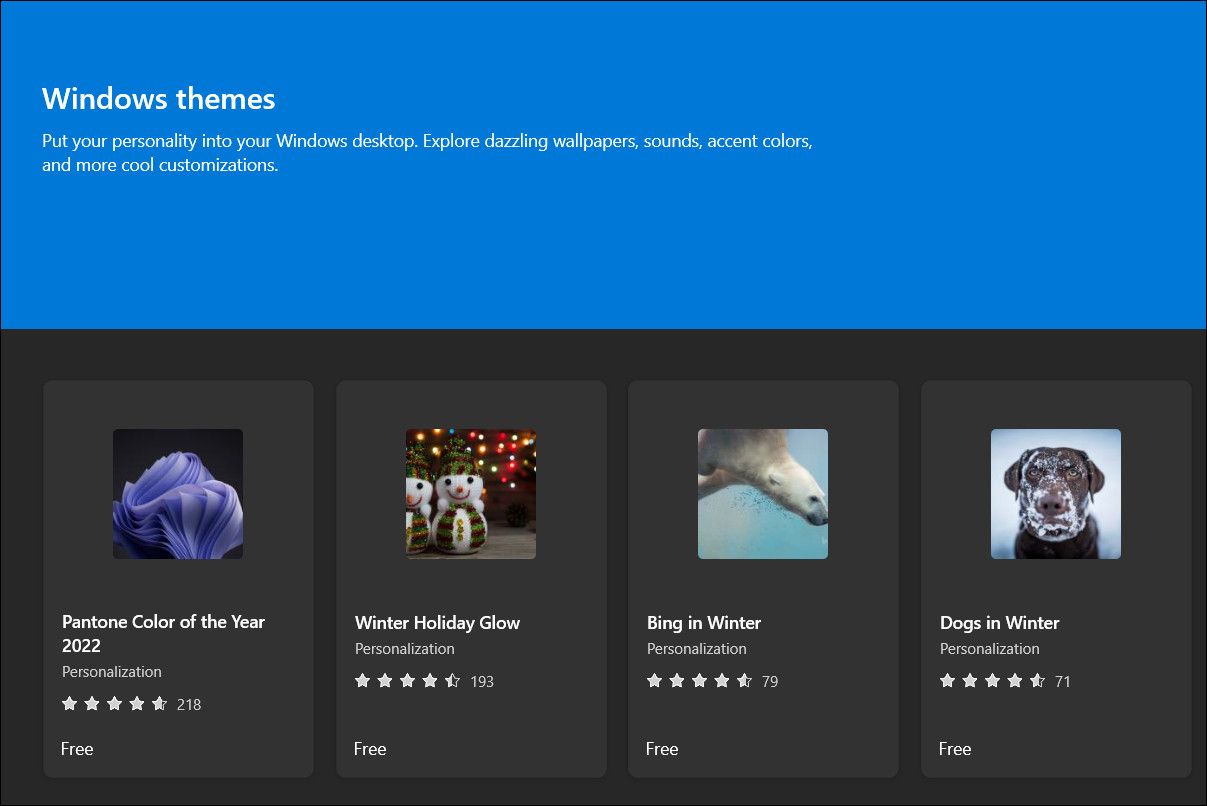
Task: Click 'Free' on the Dogs in Winter card
Action: pyautogui.click(x=955, y=748)
